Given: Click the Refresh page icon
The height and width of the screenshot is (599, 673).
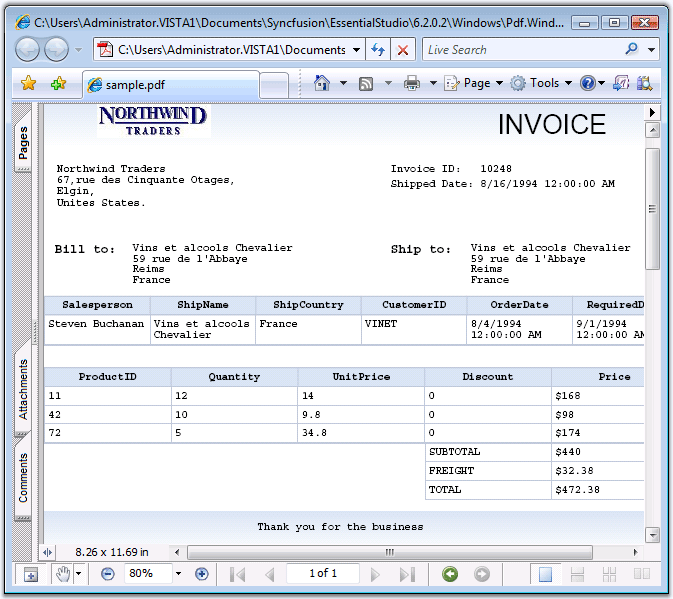Looking at the screenshot, I should pos(378,50).
